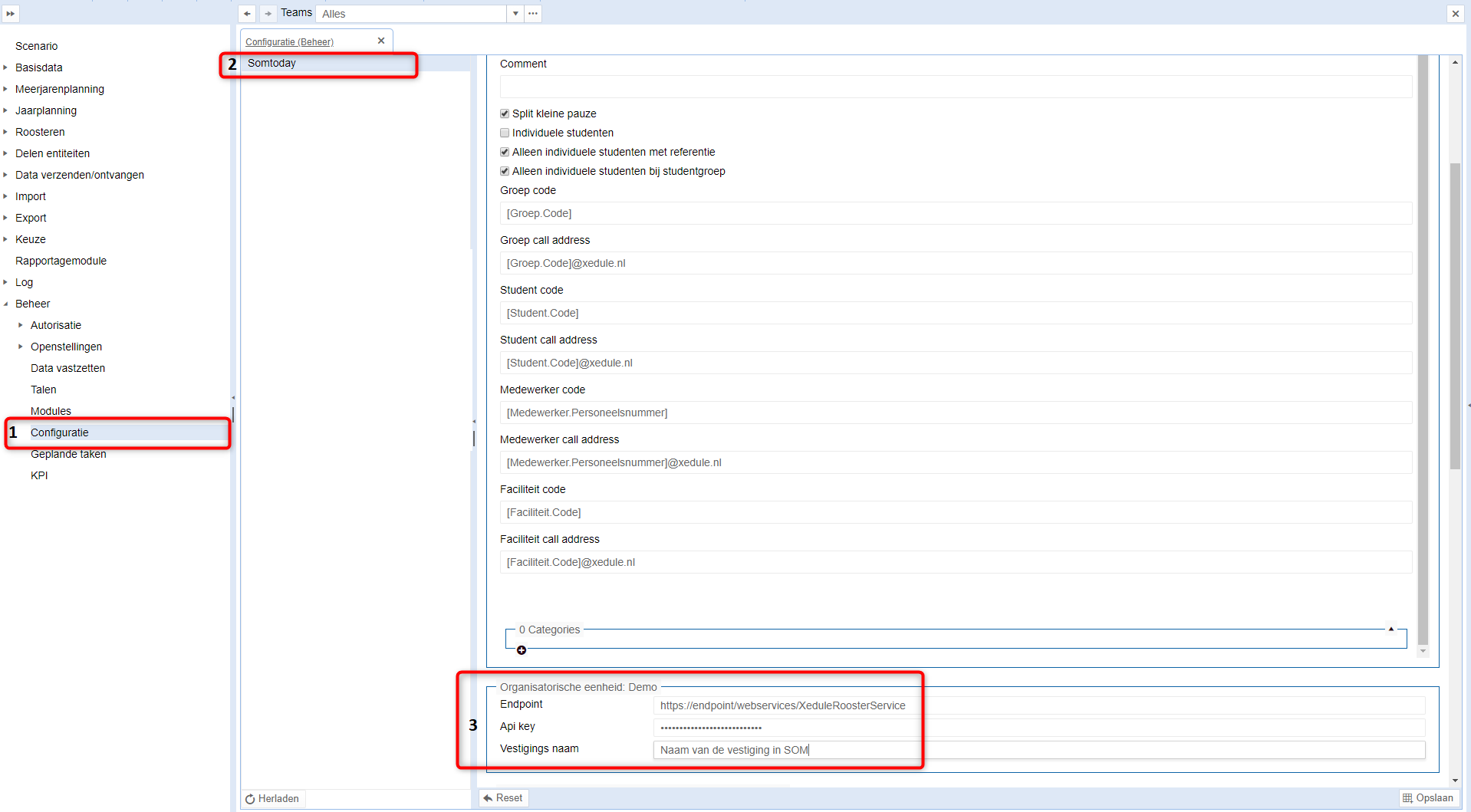Click the Opslaan save button
This screenshot has width=1471, height=812.
1428,798
